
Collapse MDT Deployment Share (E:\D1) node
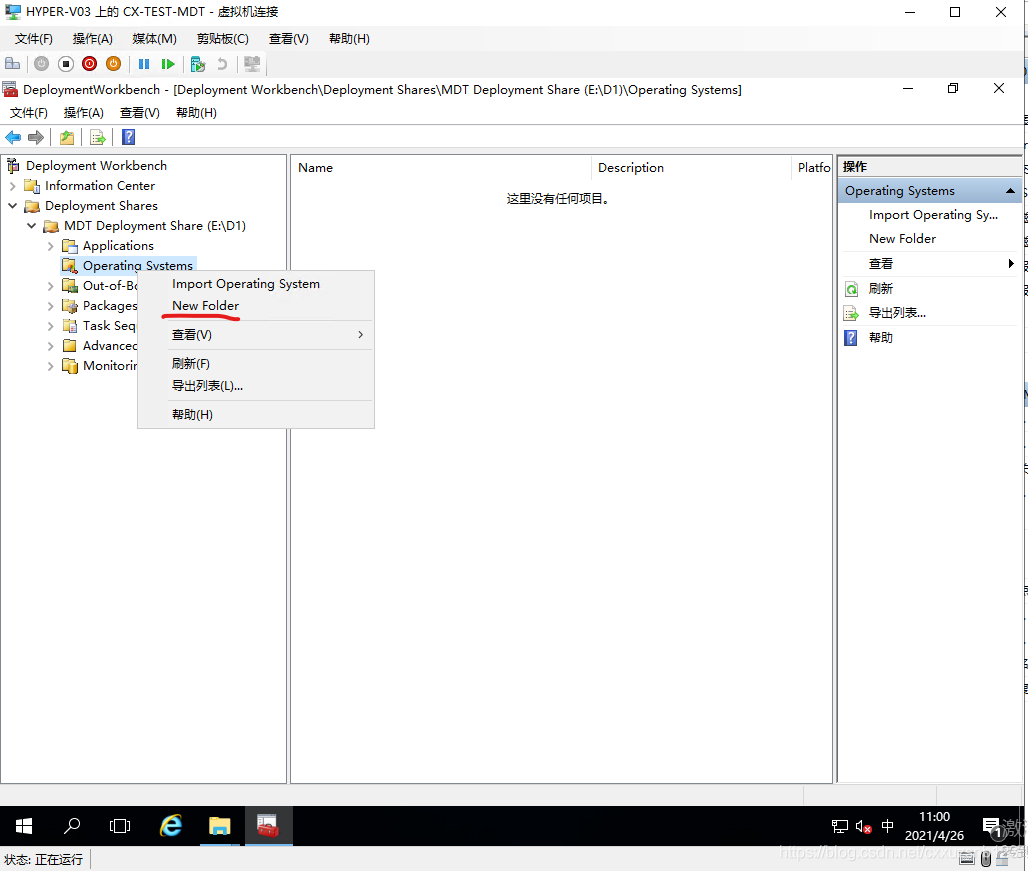point(31,225)
